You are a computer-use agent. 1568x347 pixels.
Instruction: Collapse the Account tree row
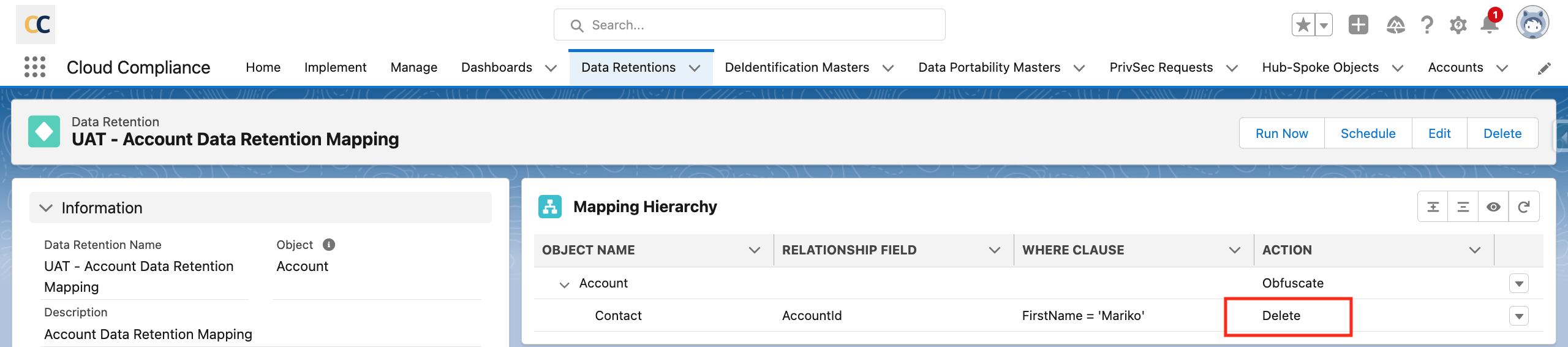point(564,284)
